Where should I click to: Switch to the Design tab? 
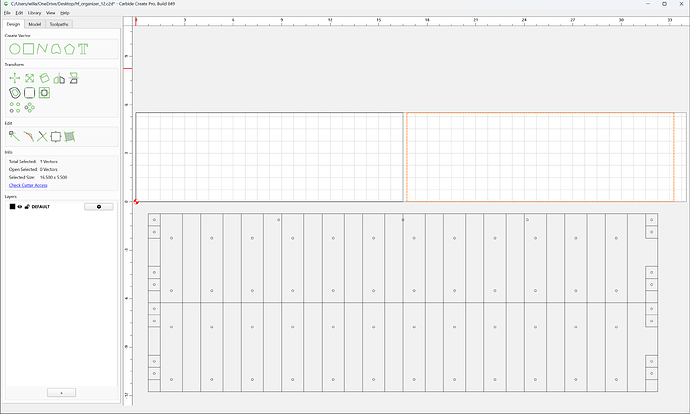click(13, 24)
